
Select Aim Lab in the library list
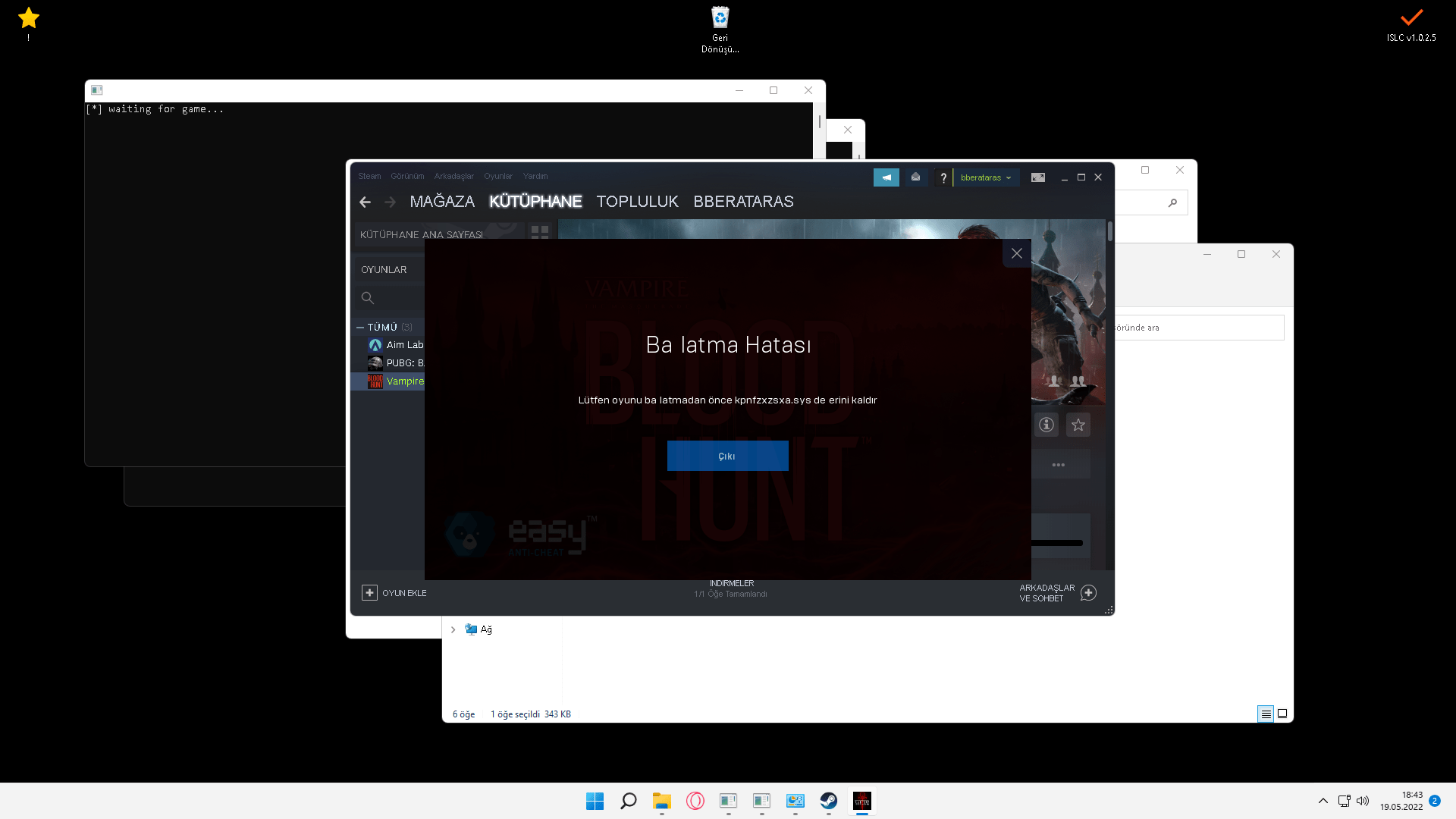[x=396, y=345]
